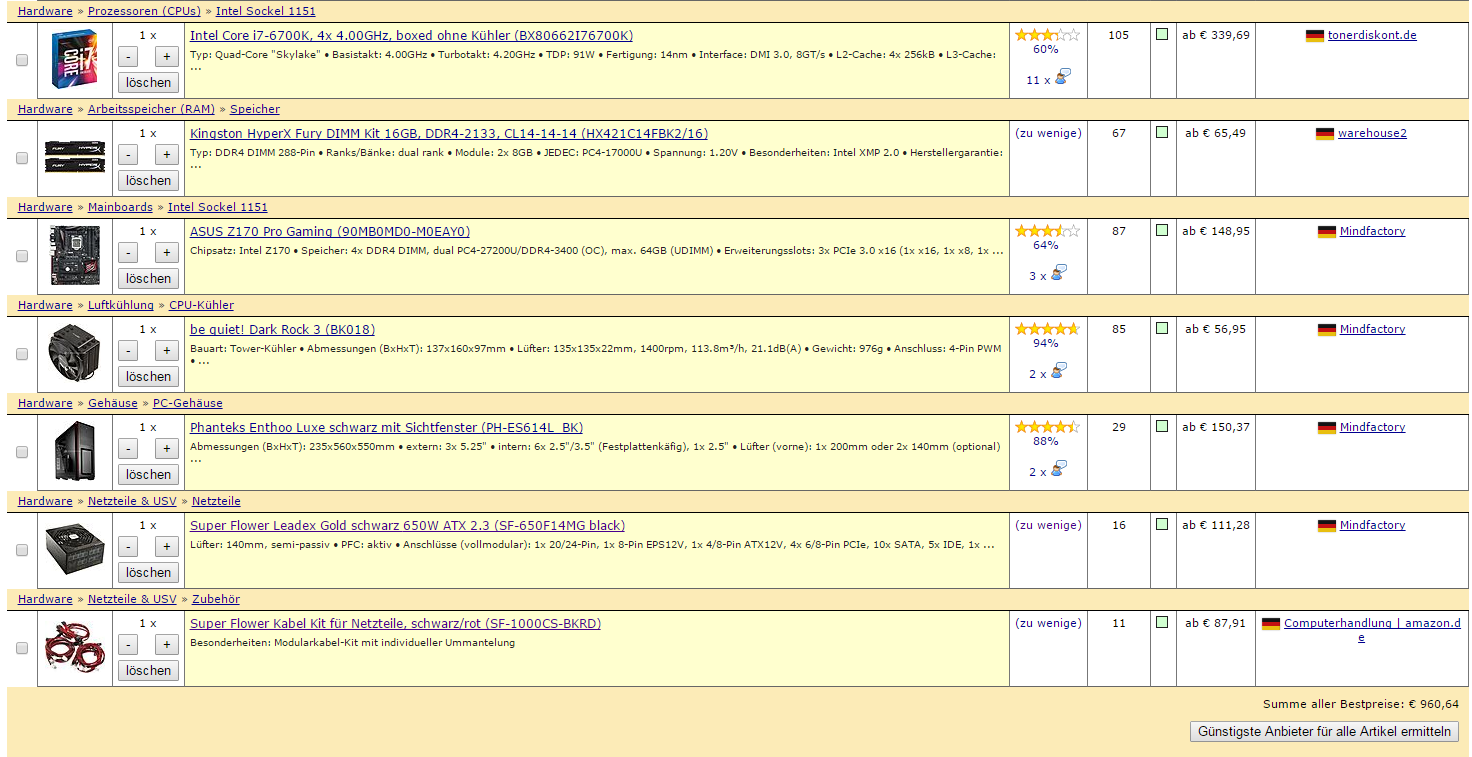
Task: Open Super Flower Kabel Kit thumbnail
Action: click(74, 648)
